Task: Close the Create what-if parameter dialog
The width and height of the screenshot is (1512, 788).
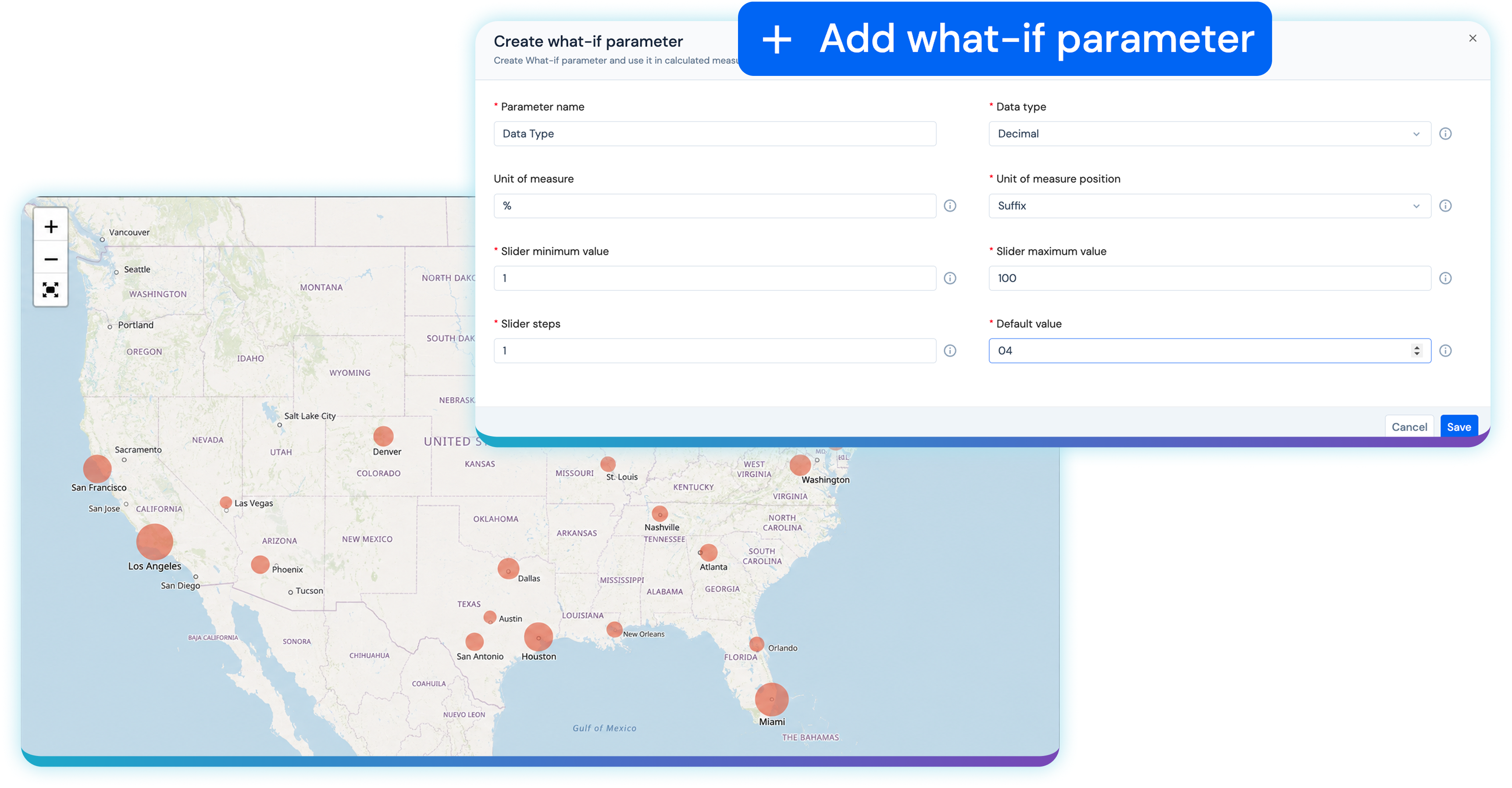Action: 1473,38
